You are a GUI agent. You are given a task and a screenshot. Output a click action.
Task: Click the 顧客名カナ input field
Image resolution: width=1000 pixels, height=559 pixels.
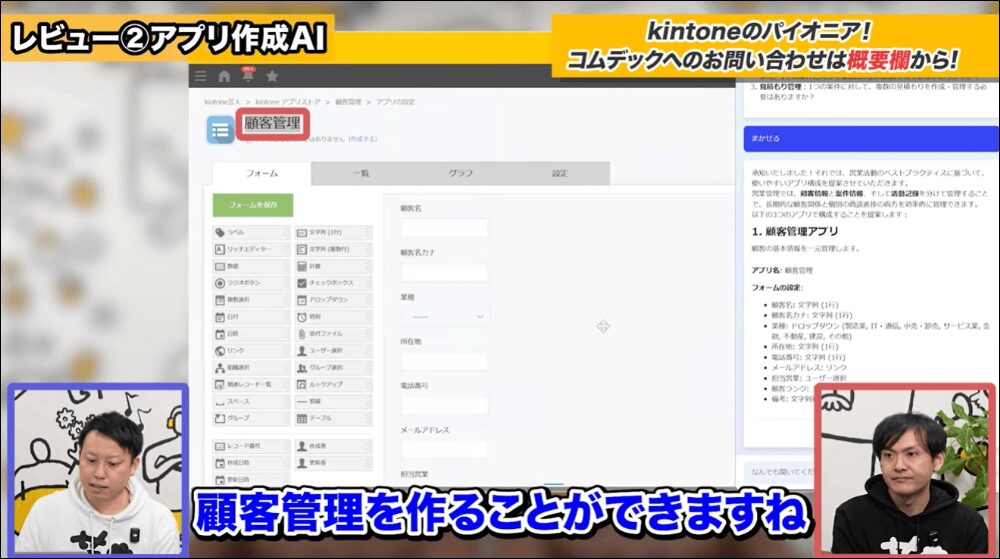445,272
